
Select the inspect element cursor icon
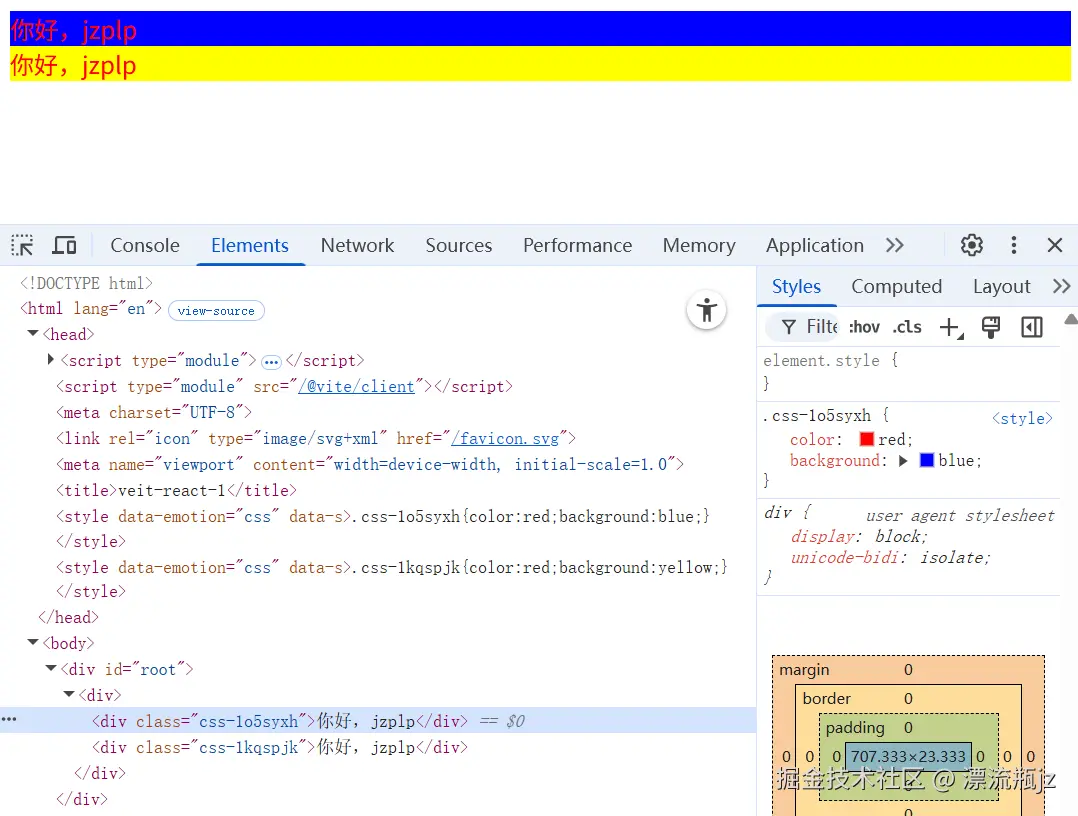21,244
